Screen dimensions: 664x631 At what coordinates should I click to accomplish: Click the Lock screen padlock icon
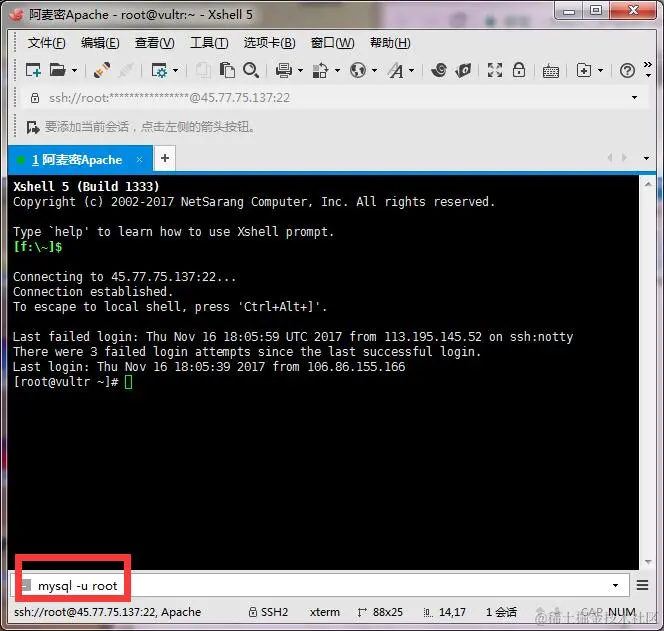pos(519,70)
